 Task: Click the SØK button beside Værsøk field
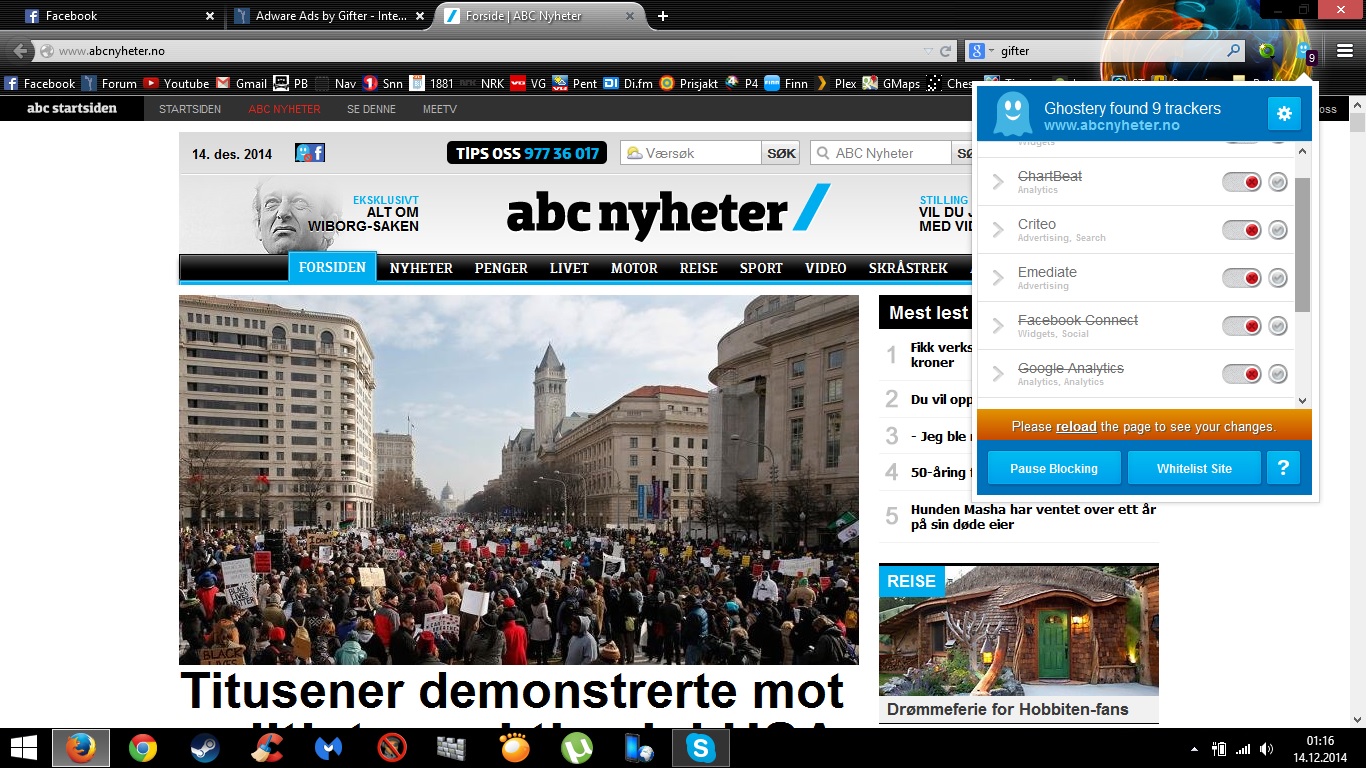pos(781,153)
